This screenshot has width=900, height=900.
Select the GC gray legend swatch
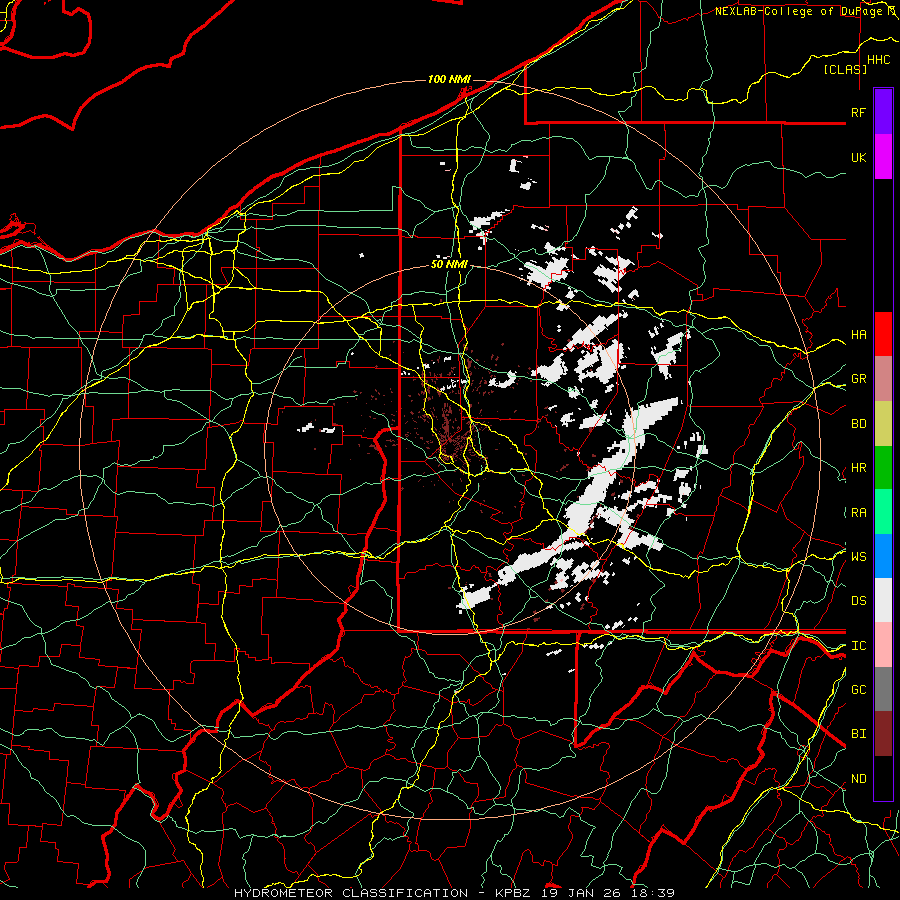883,689
